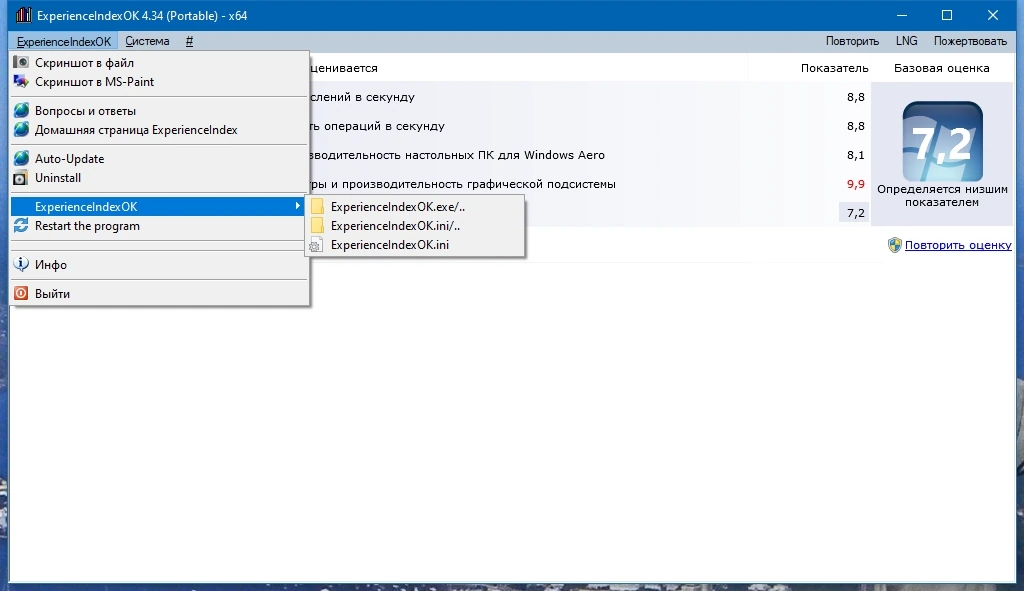Viewport: 1024px width, 591px height.
Task: Click the folder icon beside ExperienceIndexOK.ini/..
Action: coord(317,225)
